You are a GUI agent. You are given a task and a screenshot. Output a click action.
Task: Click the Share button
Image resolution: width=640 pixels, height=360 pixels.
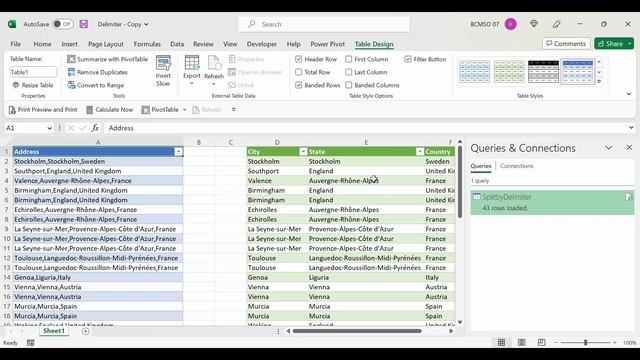point(610,44)
